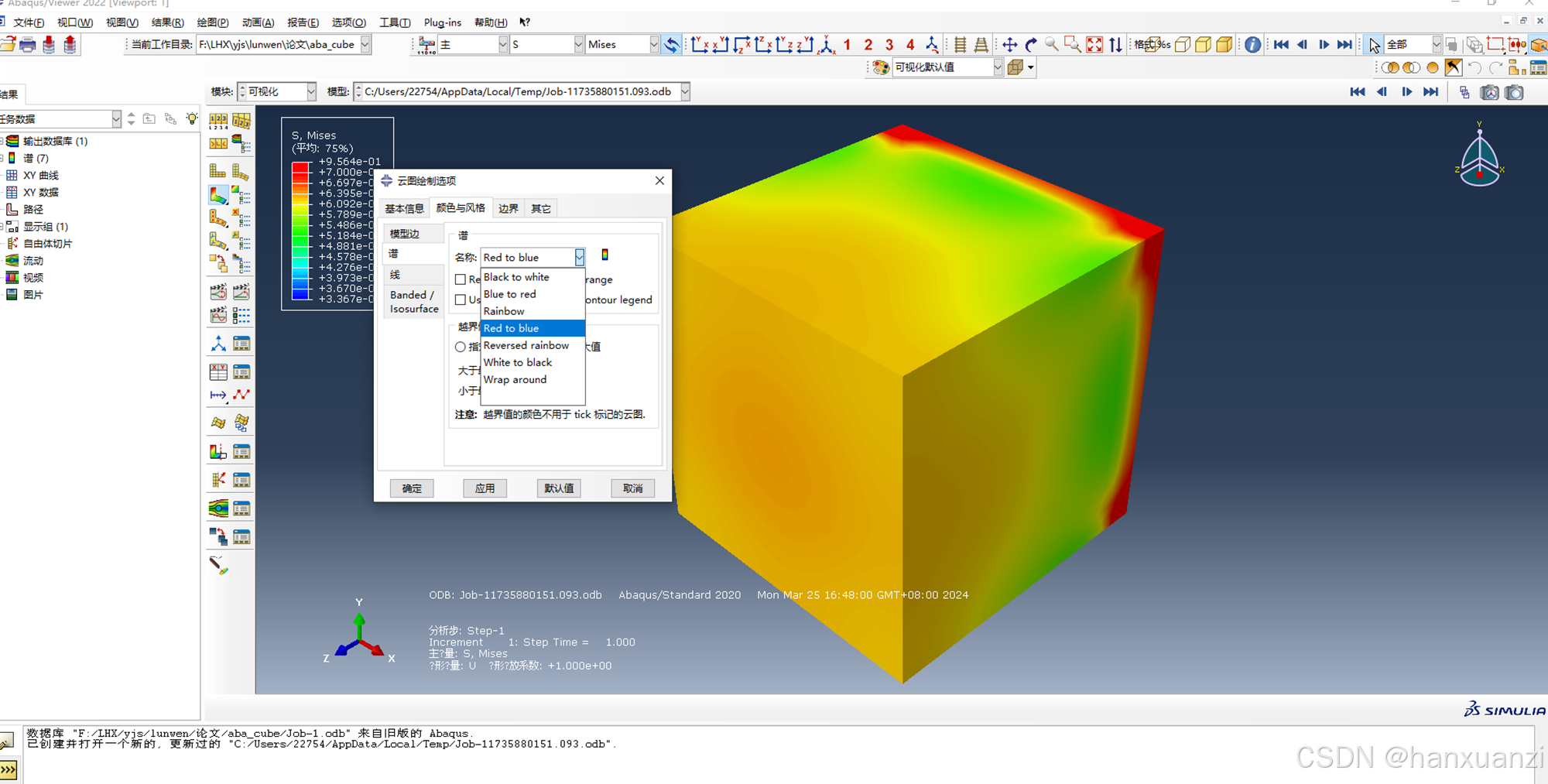This screenshot has height=784, width=1548.
Task: Open the 结果(R) menu
Action: click(167, 22)
